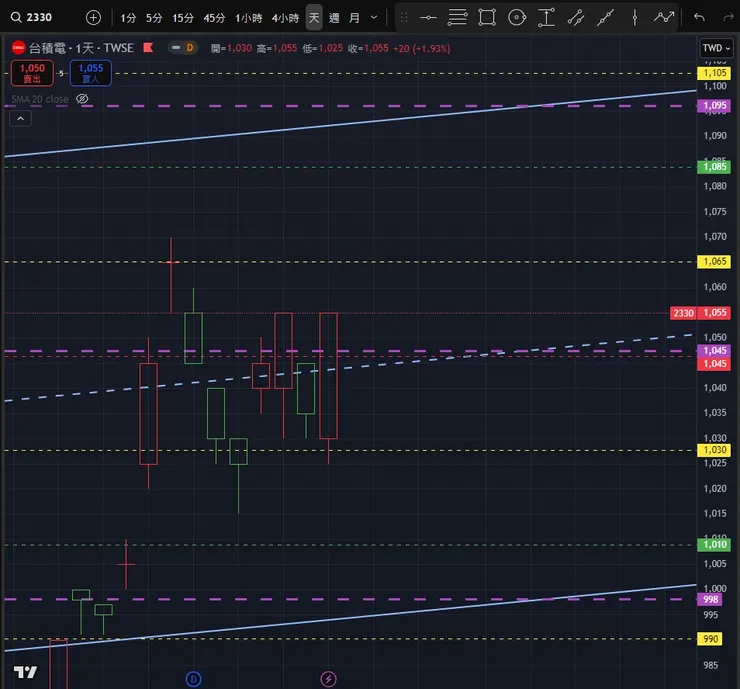Switch to the 1分 timeframe
Screen dimensions: 740x689
pos(128,18)
